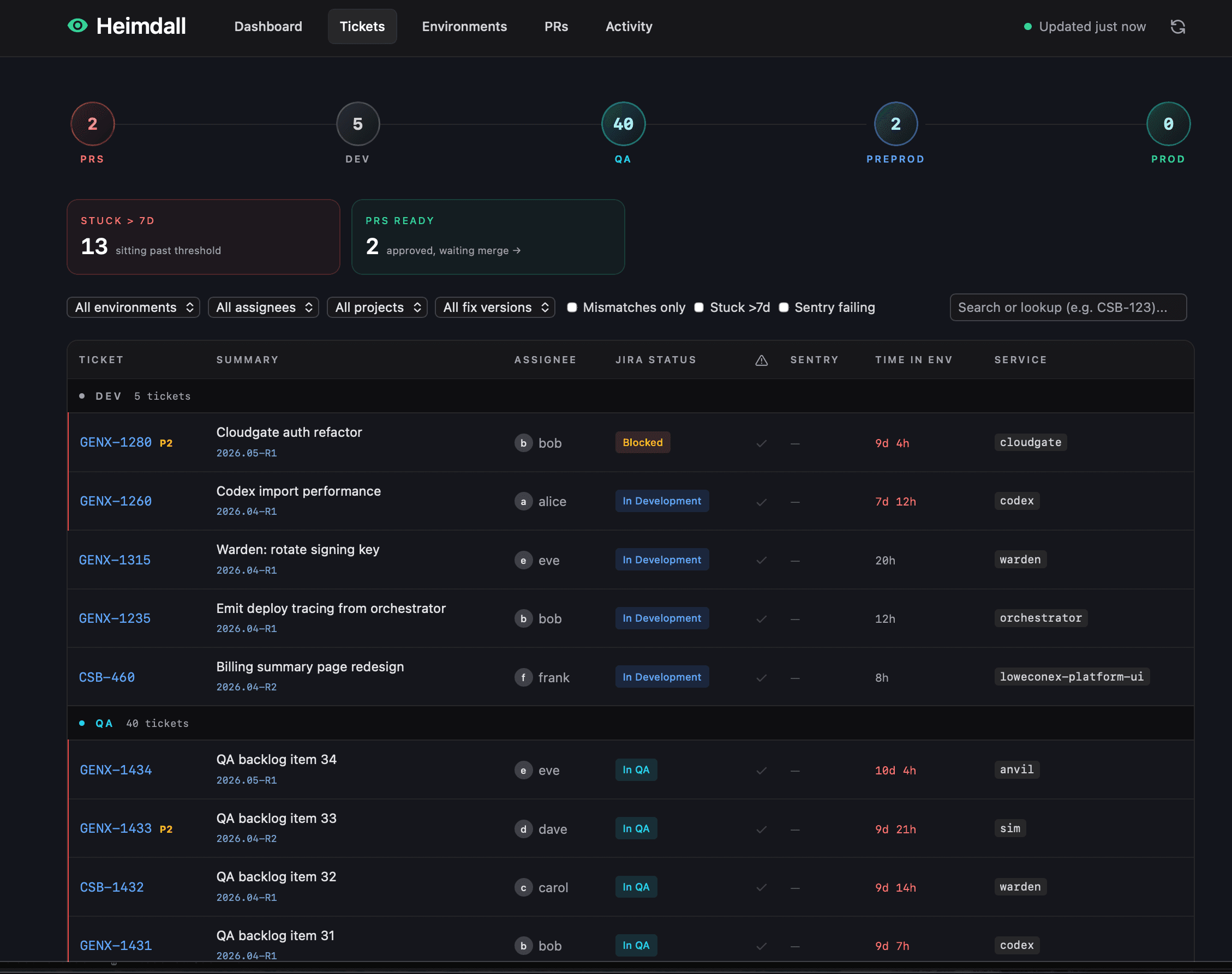The image size is (1232, 974).
Task: Click the mismatch checkmark in the CSB-460 row
Action: tap(762, 677)
